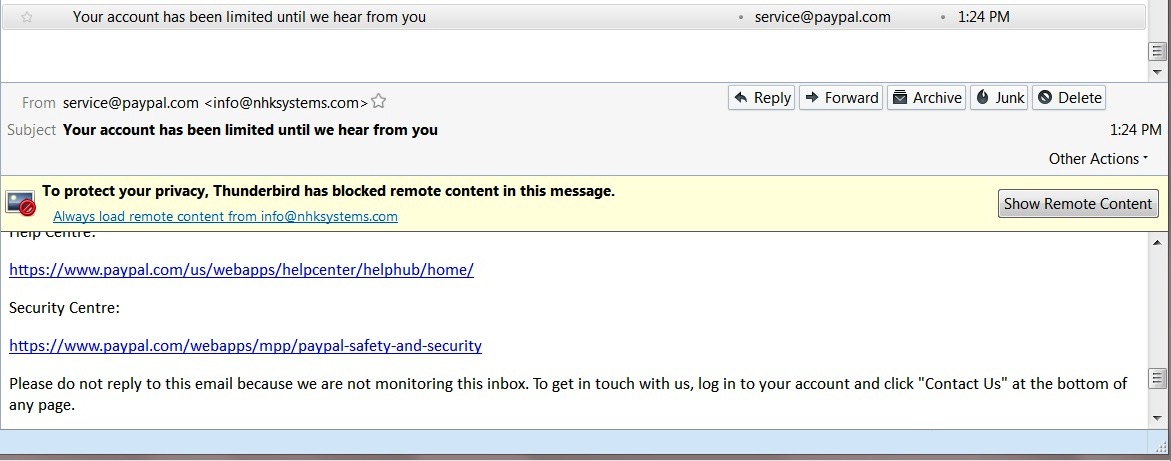Select the message row in the list
This screenshot has width=1171, height=461.
[x=400, y=17]
